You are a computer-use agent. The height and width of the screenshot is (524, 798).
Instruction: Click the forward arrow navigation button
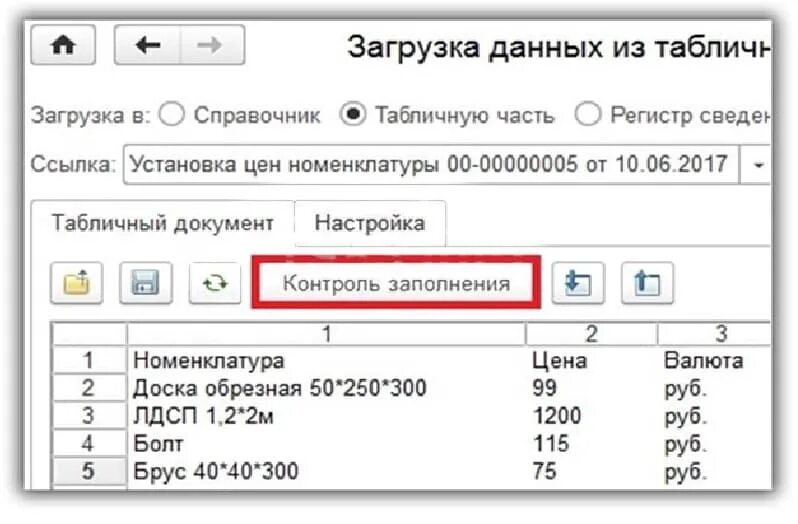coord(212,45)
